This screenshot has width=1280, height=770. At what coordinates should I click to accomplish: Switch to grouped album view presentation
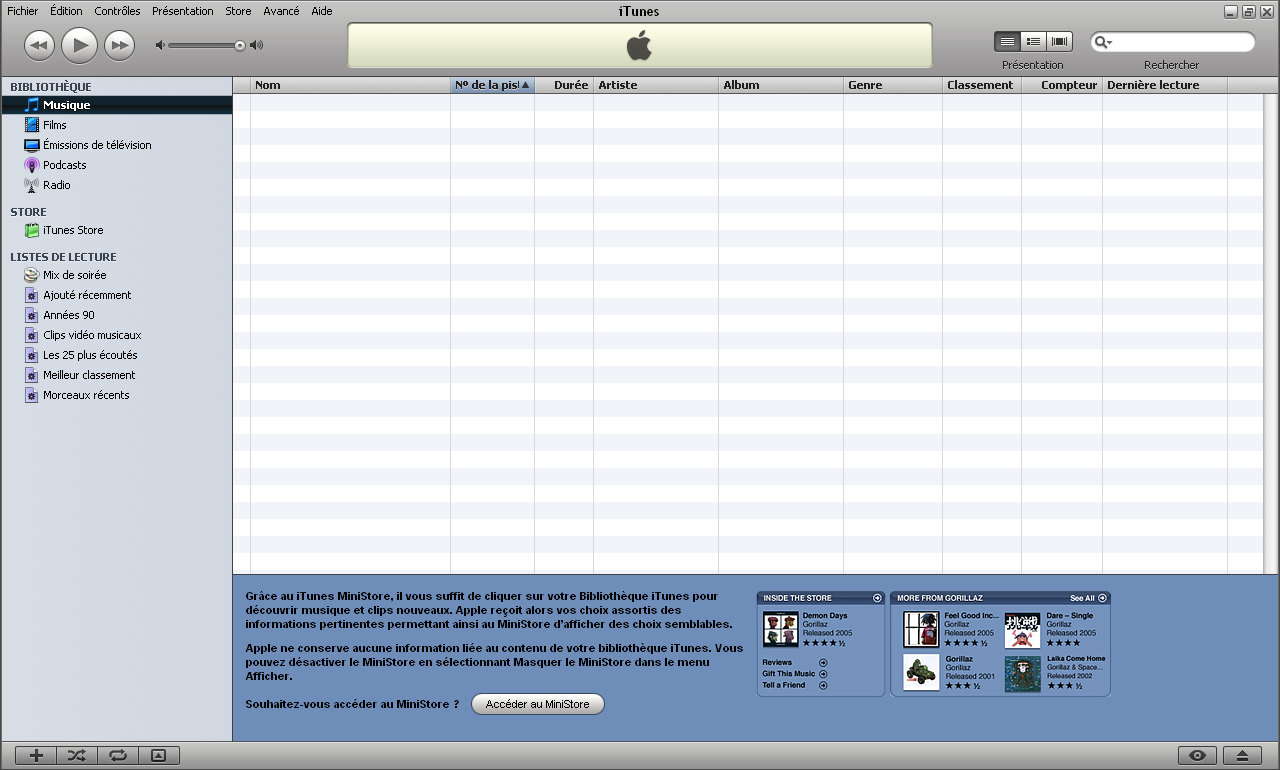(x=1034, y=41)
